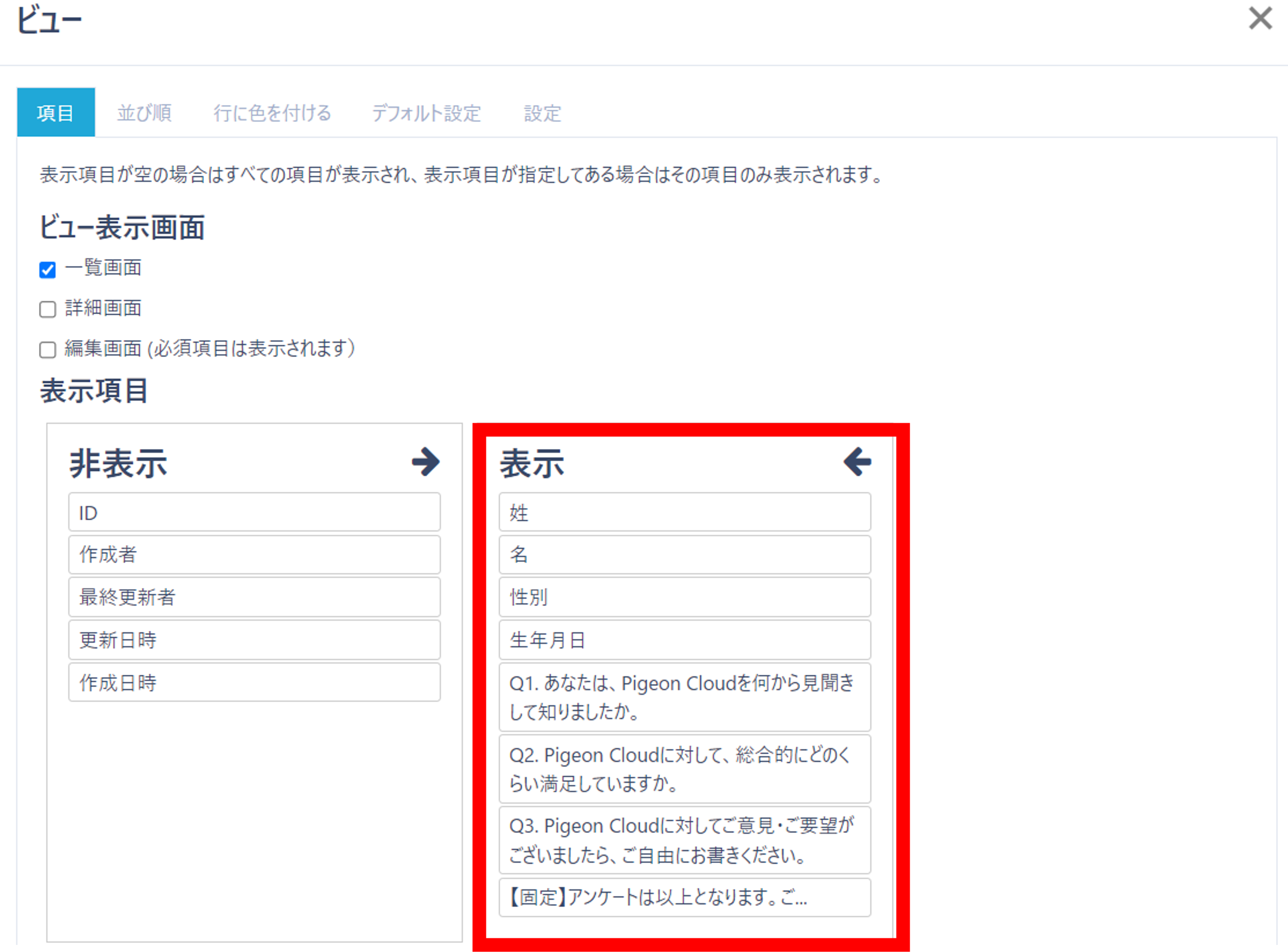The image size is (1288, 952).
Task: Select the 性別 item in 表示
Action: point(684,597)
